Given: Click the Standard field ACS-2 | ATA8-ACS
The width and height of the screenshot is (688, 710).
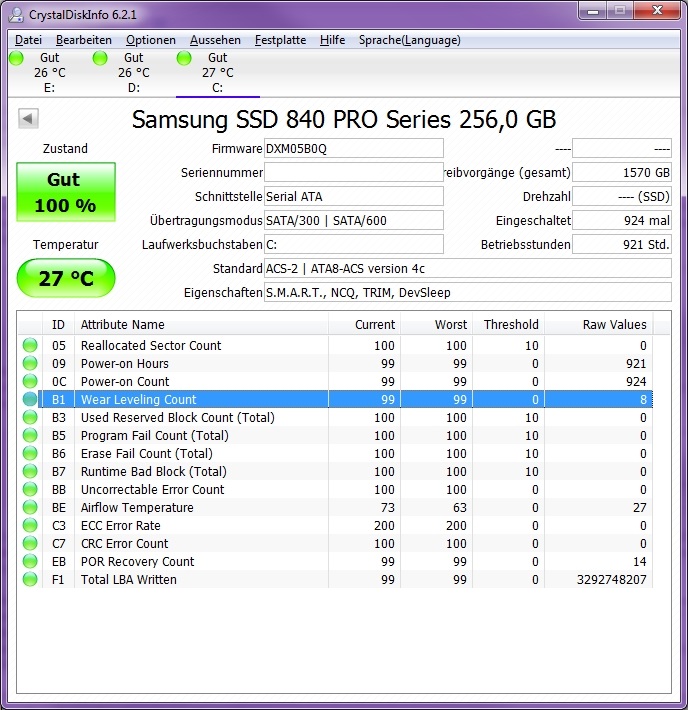Looking at the screenshot, I should [x=468, y=269].
